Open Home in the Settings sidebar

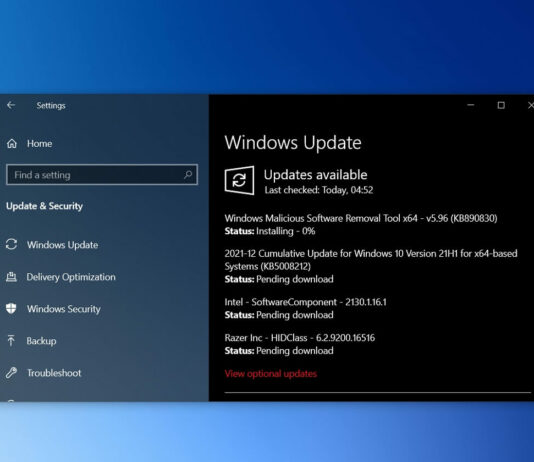click(x=40, y=144)
